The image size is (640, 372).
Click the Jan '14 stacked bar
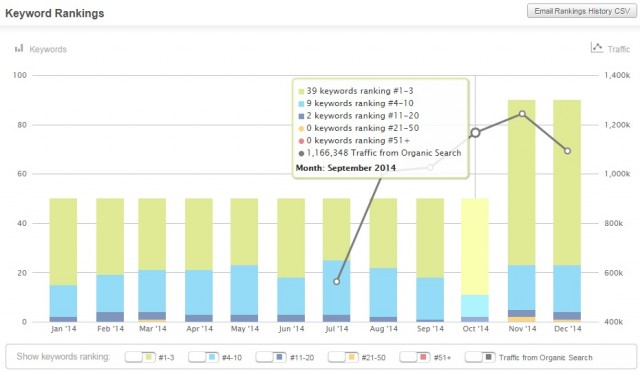63,260
